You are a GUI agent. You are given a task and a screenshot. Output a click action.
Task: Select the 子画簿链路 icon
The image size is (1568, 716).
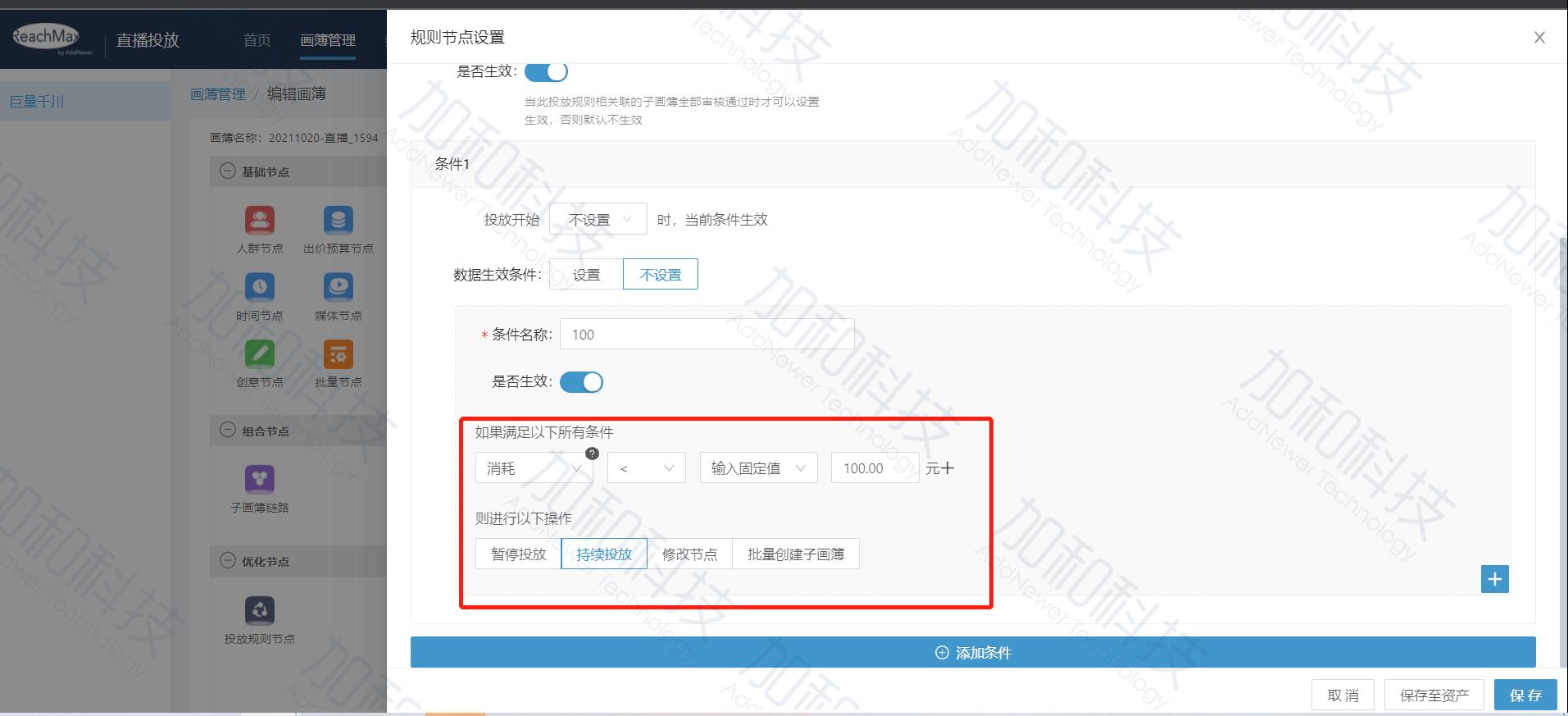coord(259,479)
